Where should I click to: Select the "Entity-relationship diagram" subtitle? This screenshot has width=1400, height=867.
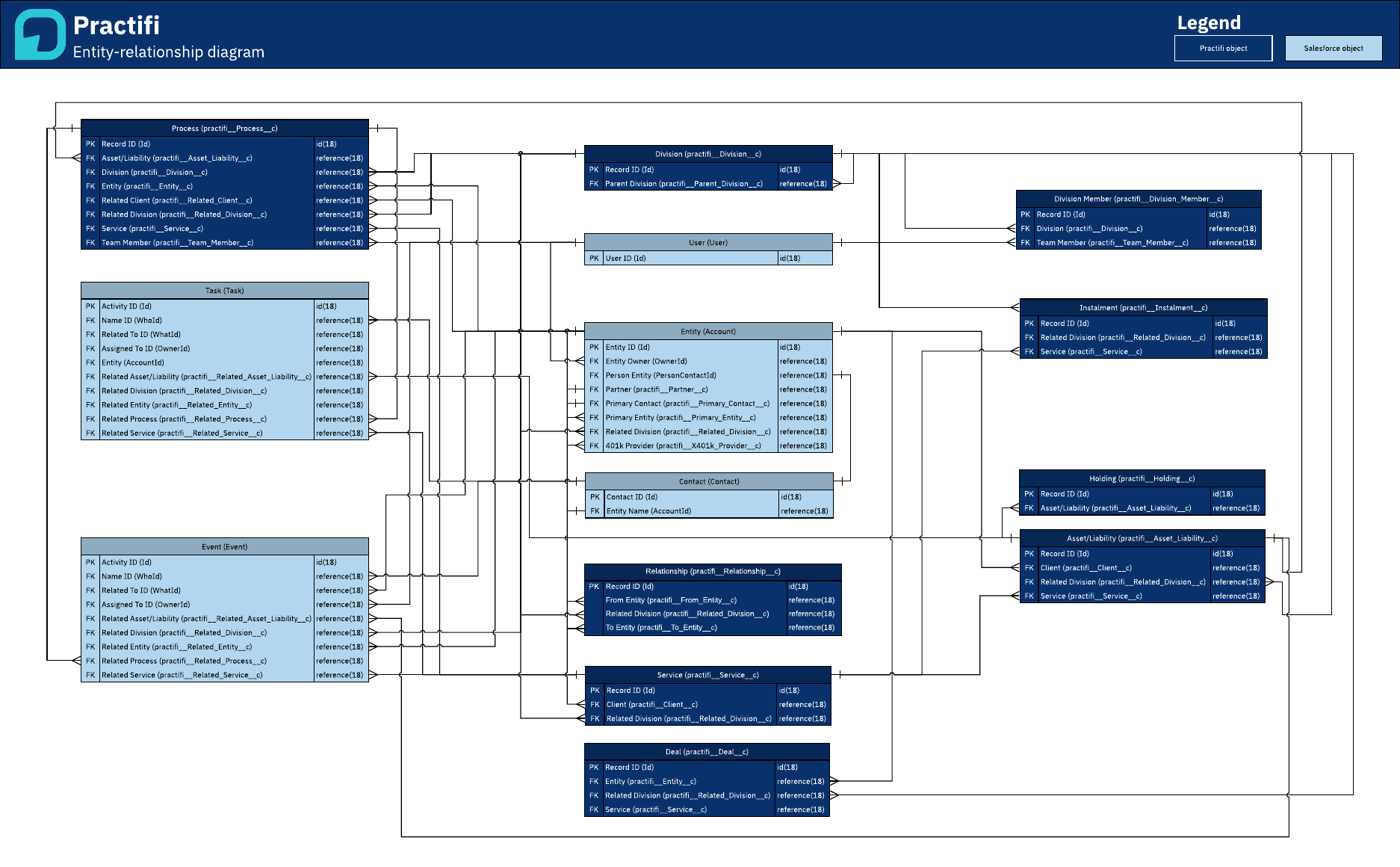(169, 52)
